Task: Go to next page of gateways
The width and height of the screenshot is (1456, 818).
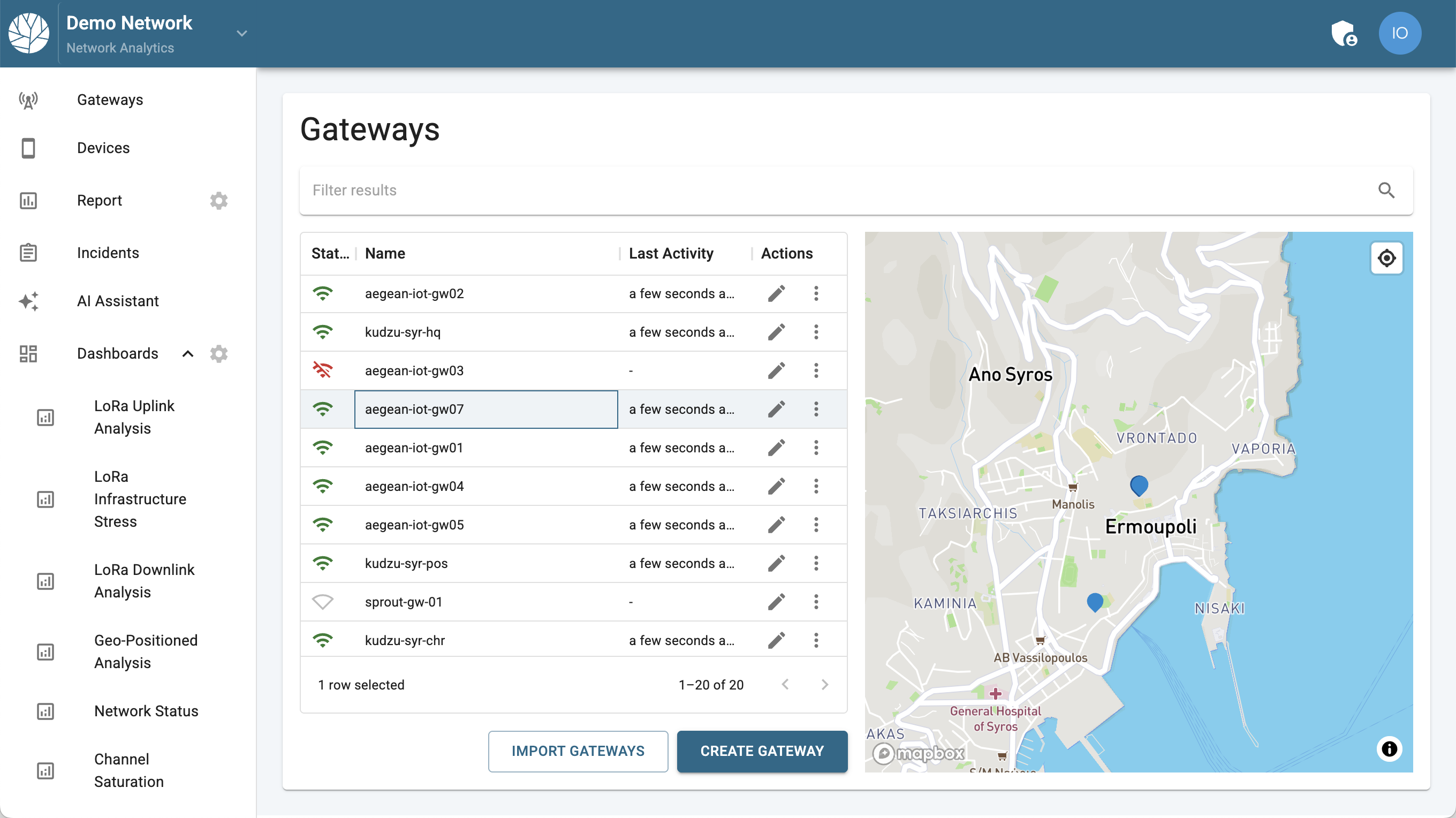Action: click(x=824, y=685)
